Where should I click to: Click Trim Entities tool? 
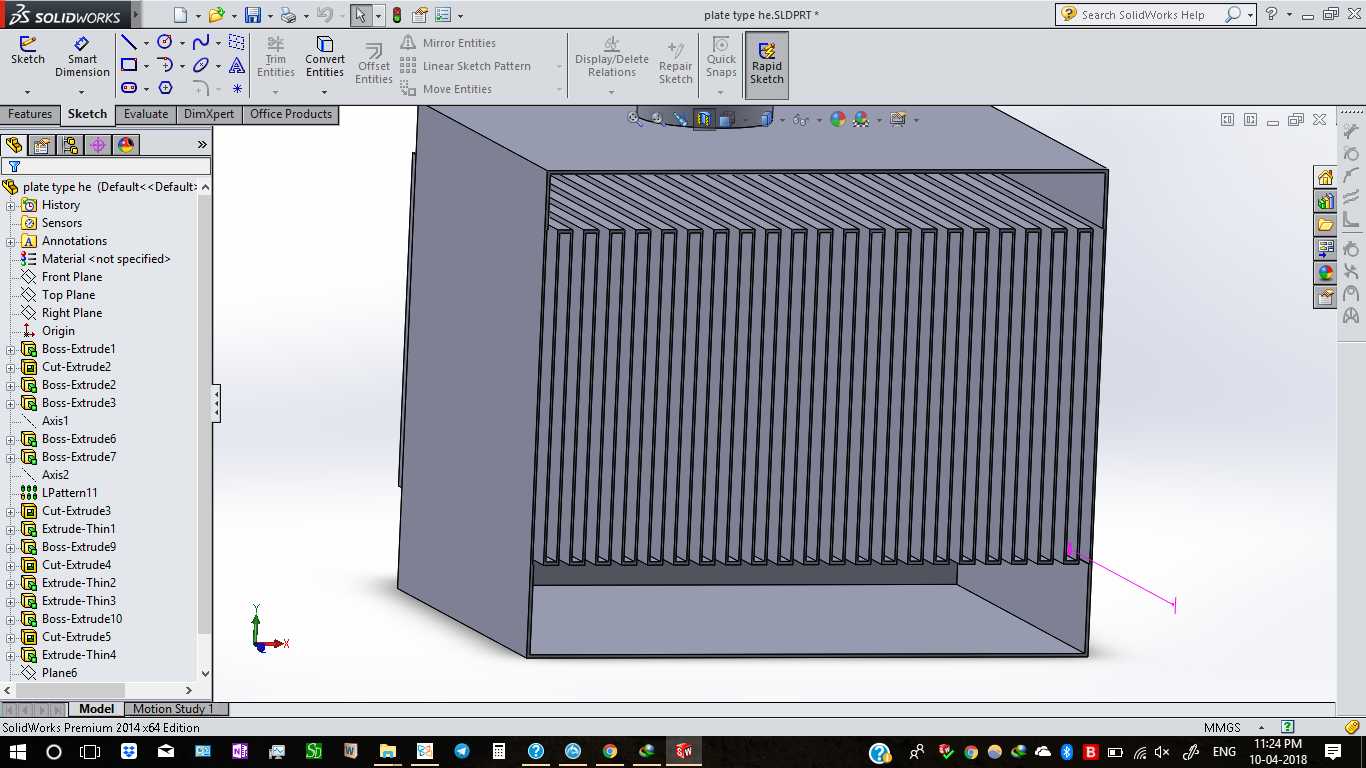point(276,57)
